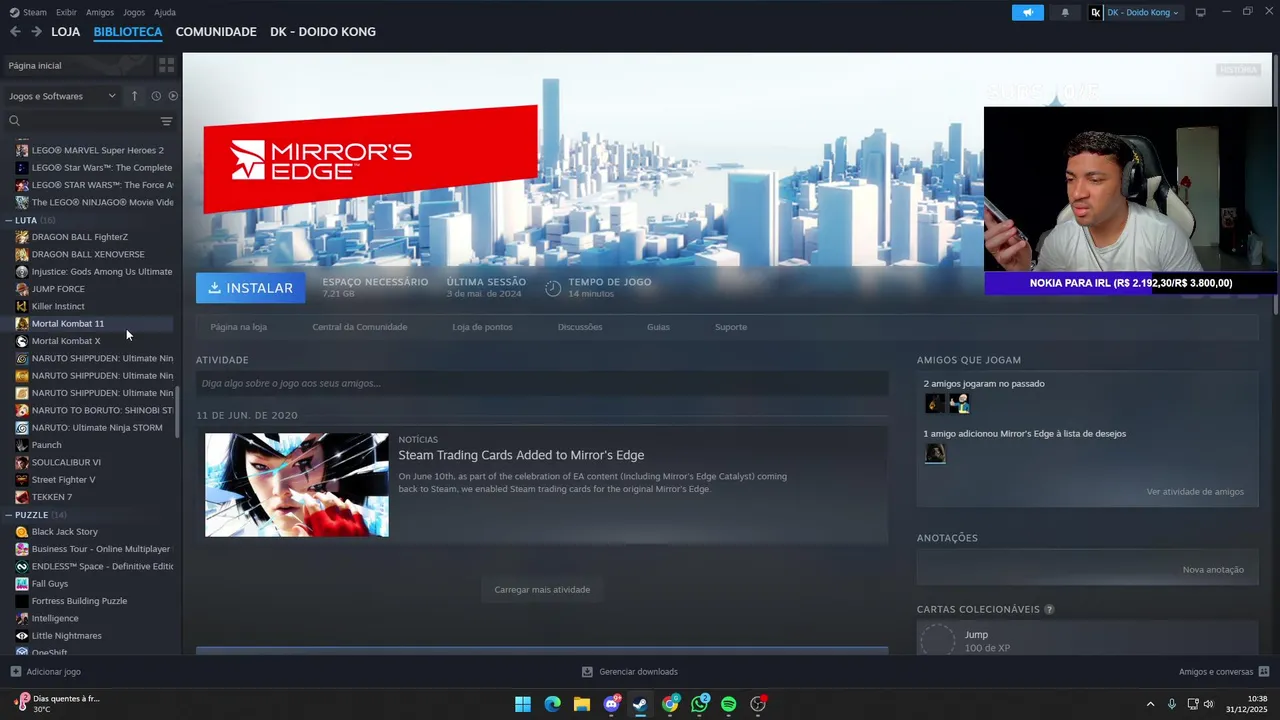Image resolution: width=1280 pixels, height=720 pixels.
Task: Open Central da Comunidade tab
Action: (360, 327)
